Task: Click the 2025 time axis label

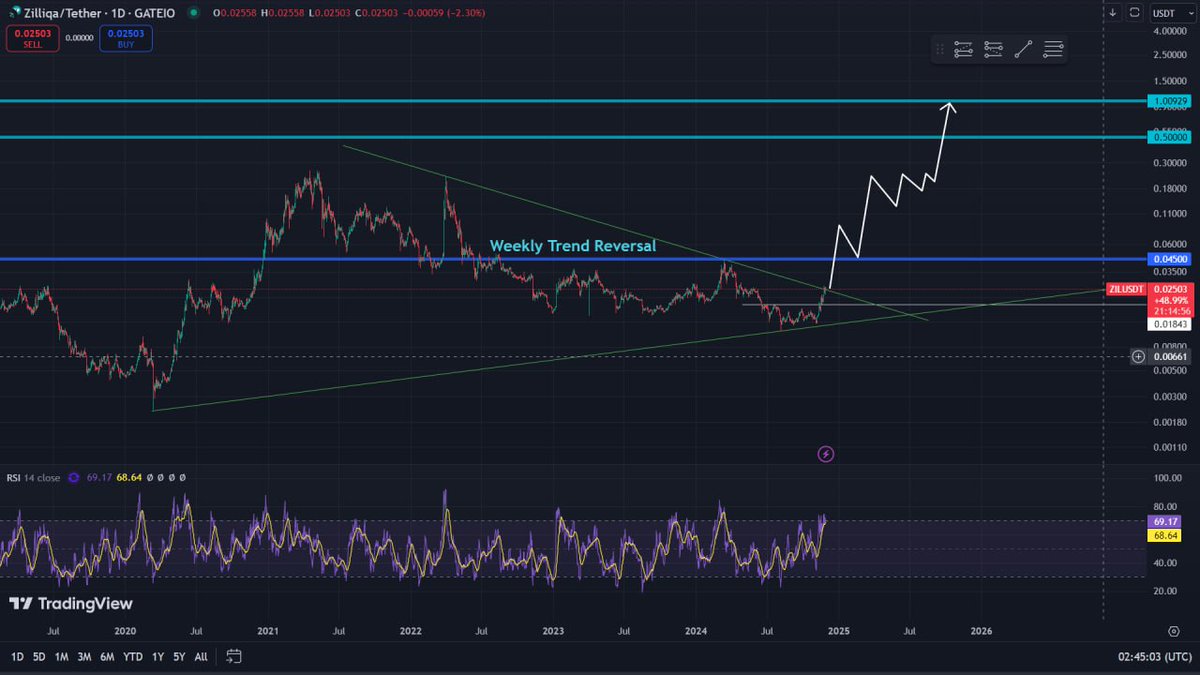Action: [x=838, y=631]
